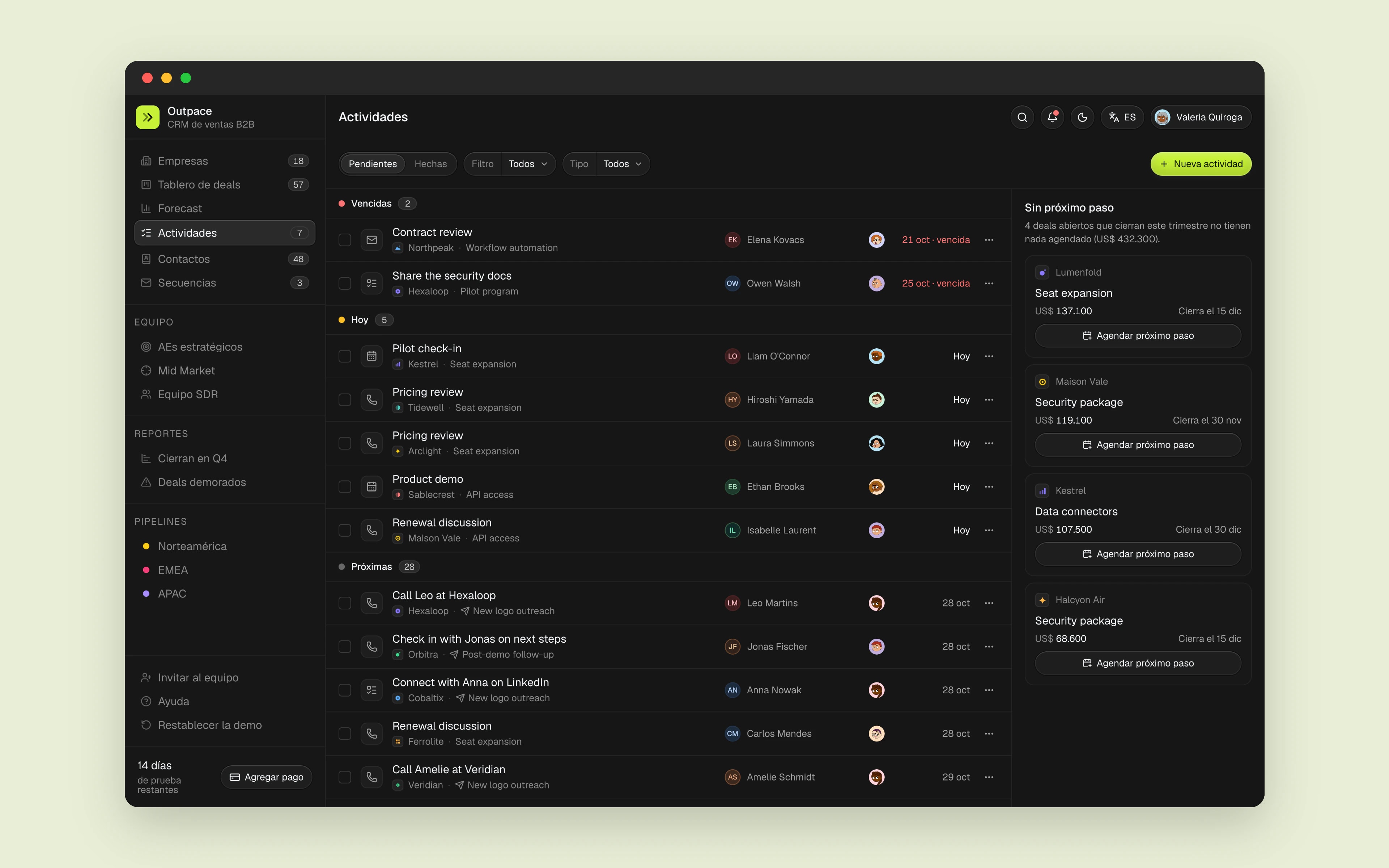Switch to the Hechas tab
Image resolution: width=1389 pixels, height=868 pixels.
click(x=430, y=164)
